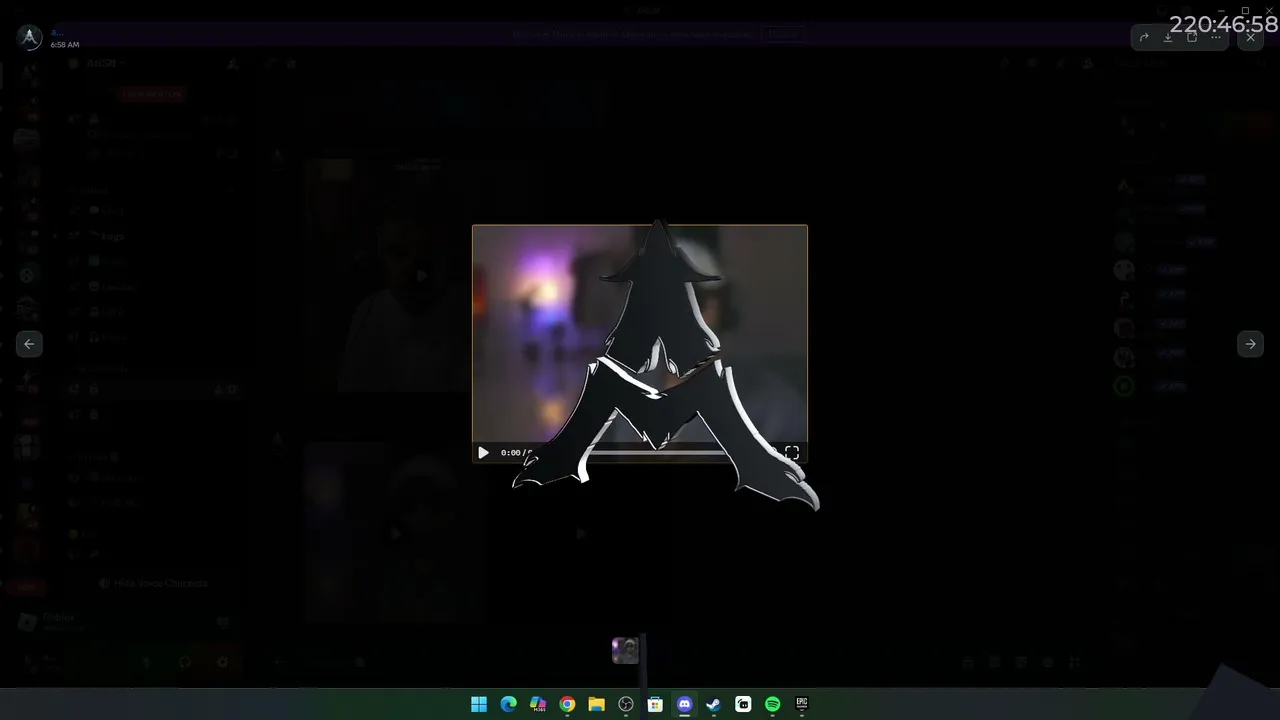The image size is (1280, 720).
Task: Open the Streamlabs taskbar icon
Action: 743,704
